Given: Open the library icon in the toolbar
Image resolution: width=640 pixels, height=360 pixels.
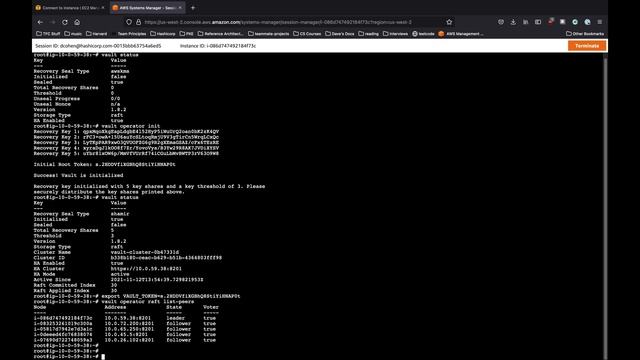Looking at the screenshot, I should pyautogui.click(x=526, y=22).
